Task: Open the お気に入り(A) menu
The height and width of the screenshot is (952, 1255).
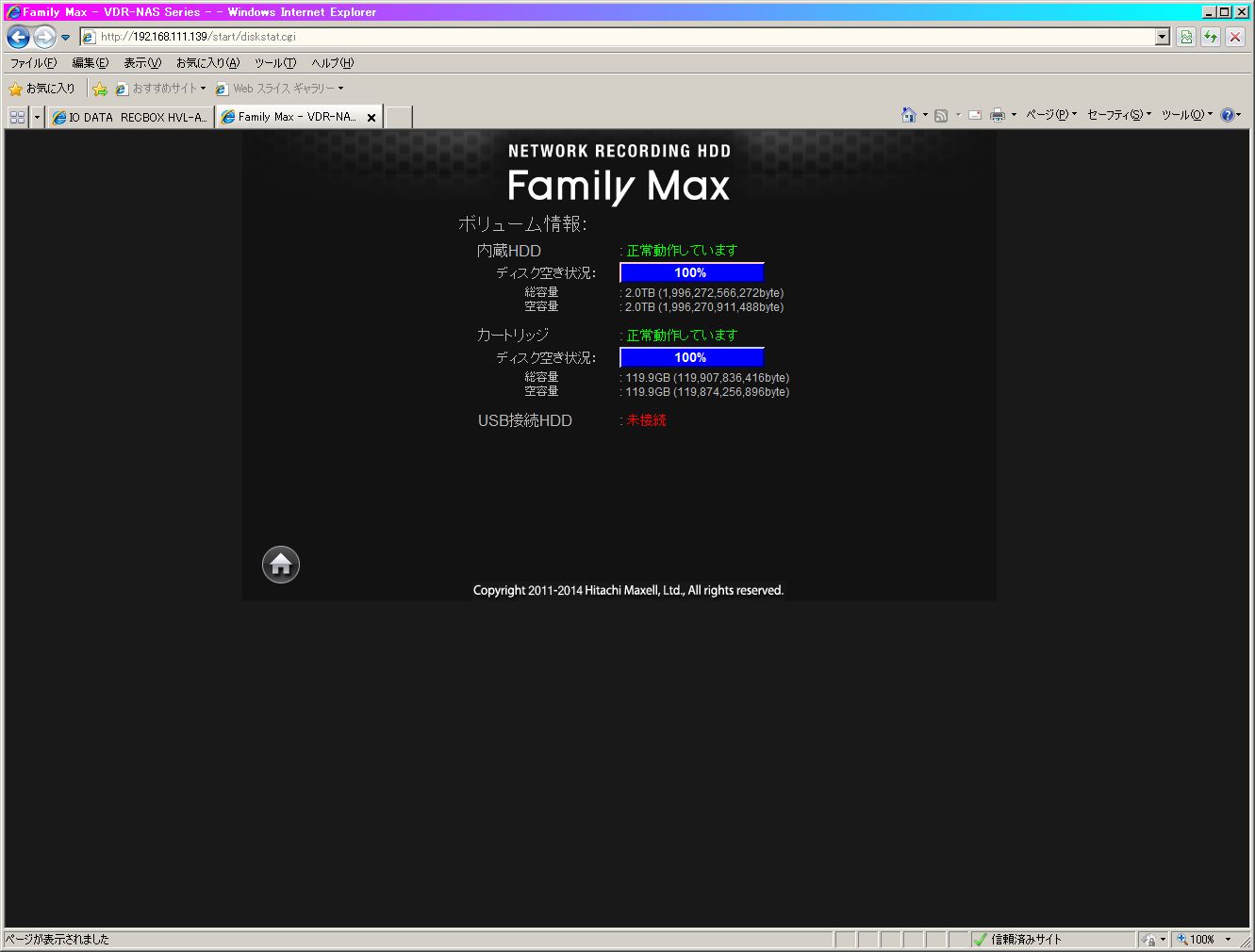Action: point(207,63)
